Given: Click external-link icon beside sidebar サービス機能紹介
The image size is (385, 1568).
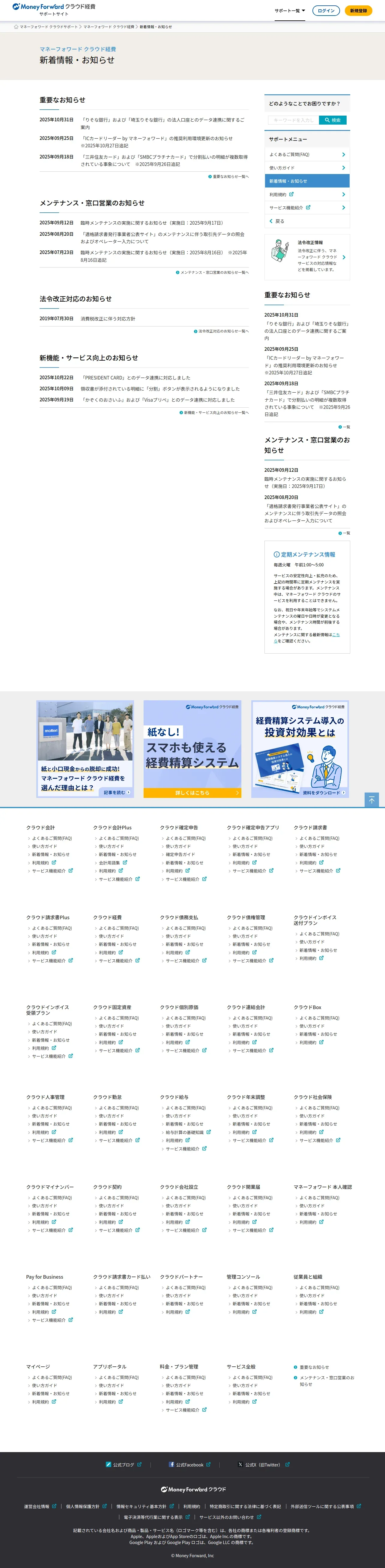Looking at the screenshot, I should pyautogui.click(x=308, y=208).
